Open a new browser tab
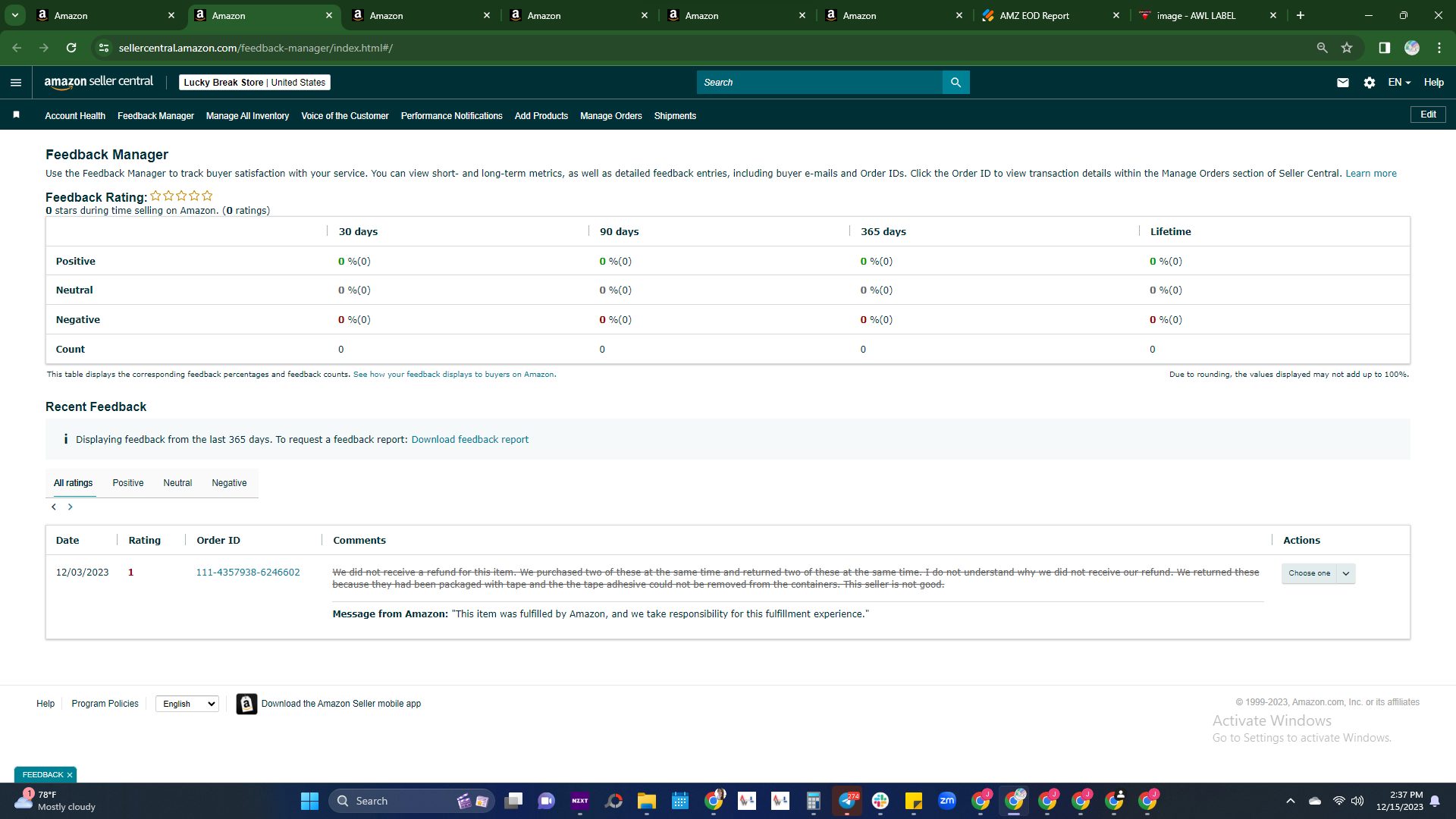The width and height of the screenshot is (1456, 819). [x=1300, y=15]
